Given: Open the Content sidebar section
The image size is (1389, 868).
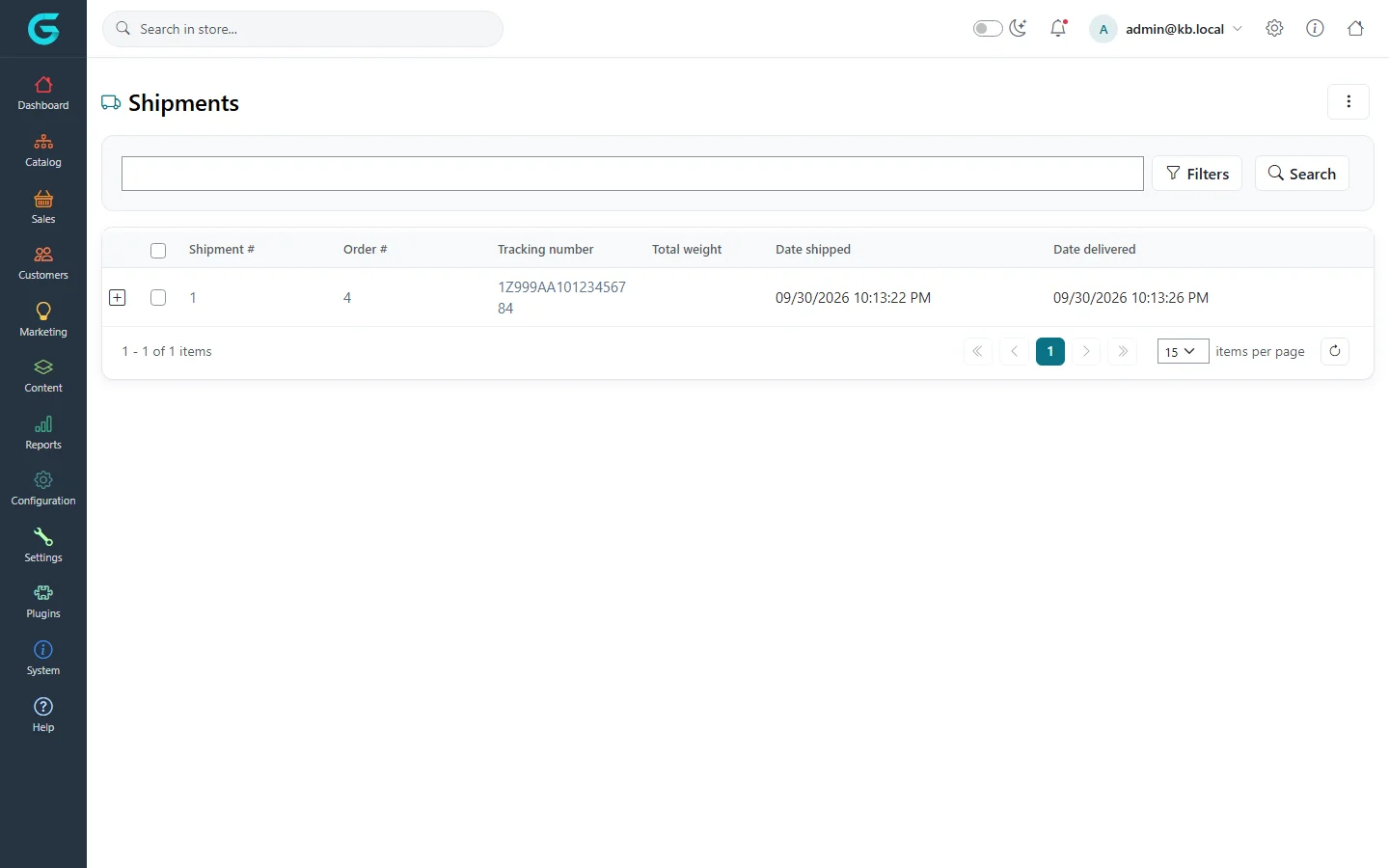Looking at the screenshot, I should [x=43, y=376].
